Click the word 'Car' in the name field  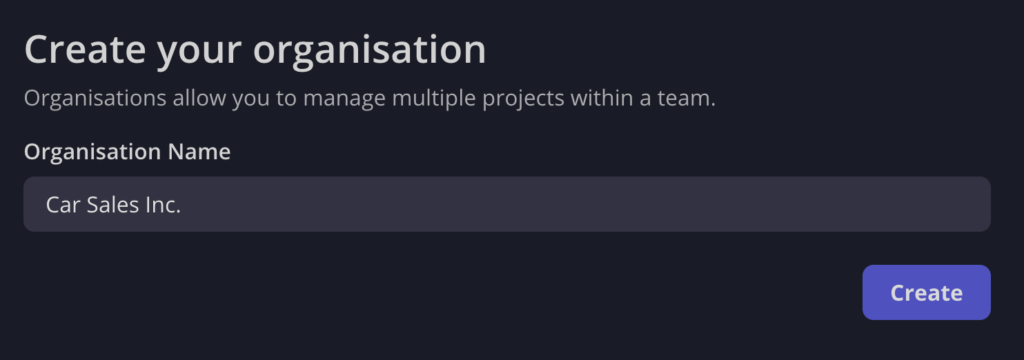63,205
